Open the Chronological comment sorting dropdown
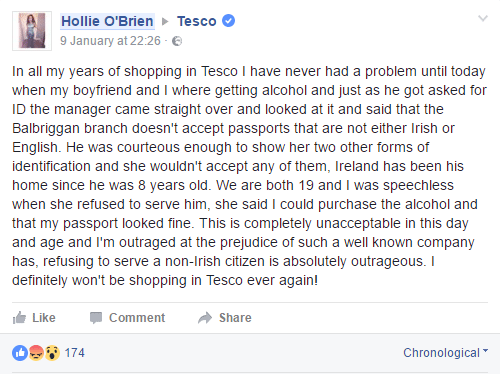This screenshot has width=500, height=374. coord(446,353)
